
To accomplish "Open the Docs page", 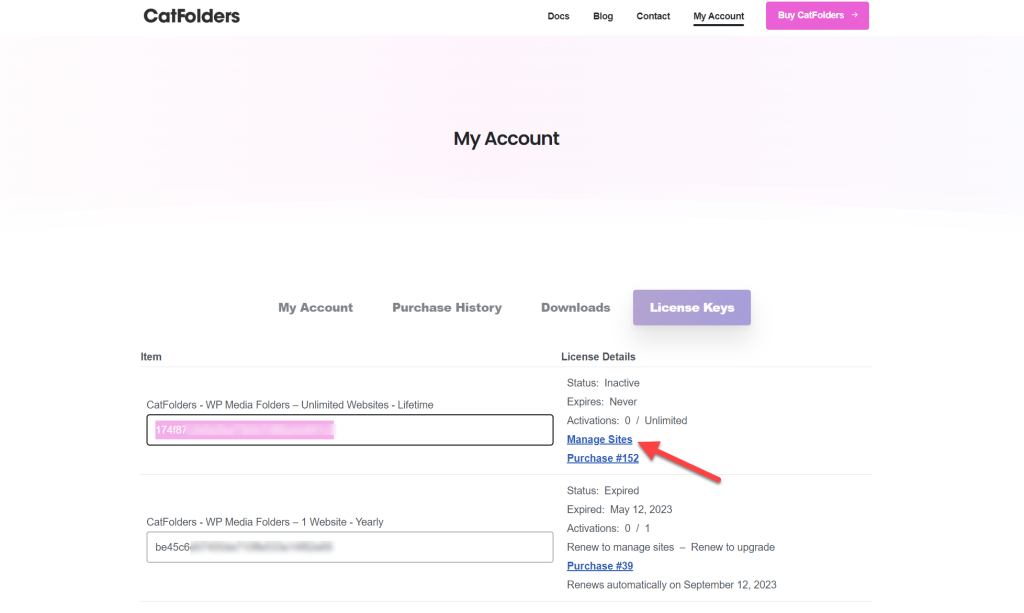I will (x=558, y=16).
